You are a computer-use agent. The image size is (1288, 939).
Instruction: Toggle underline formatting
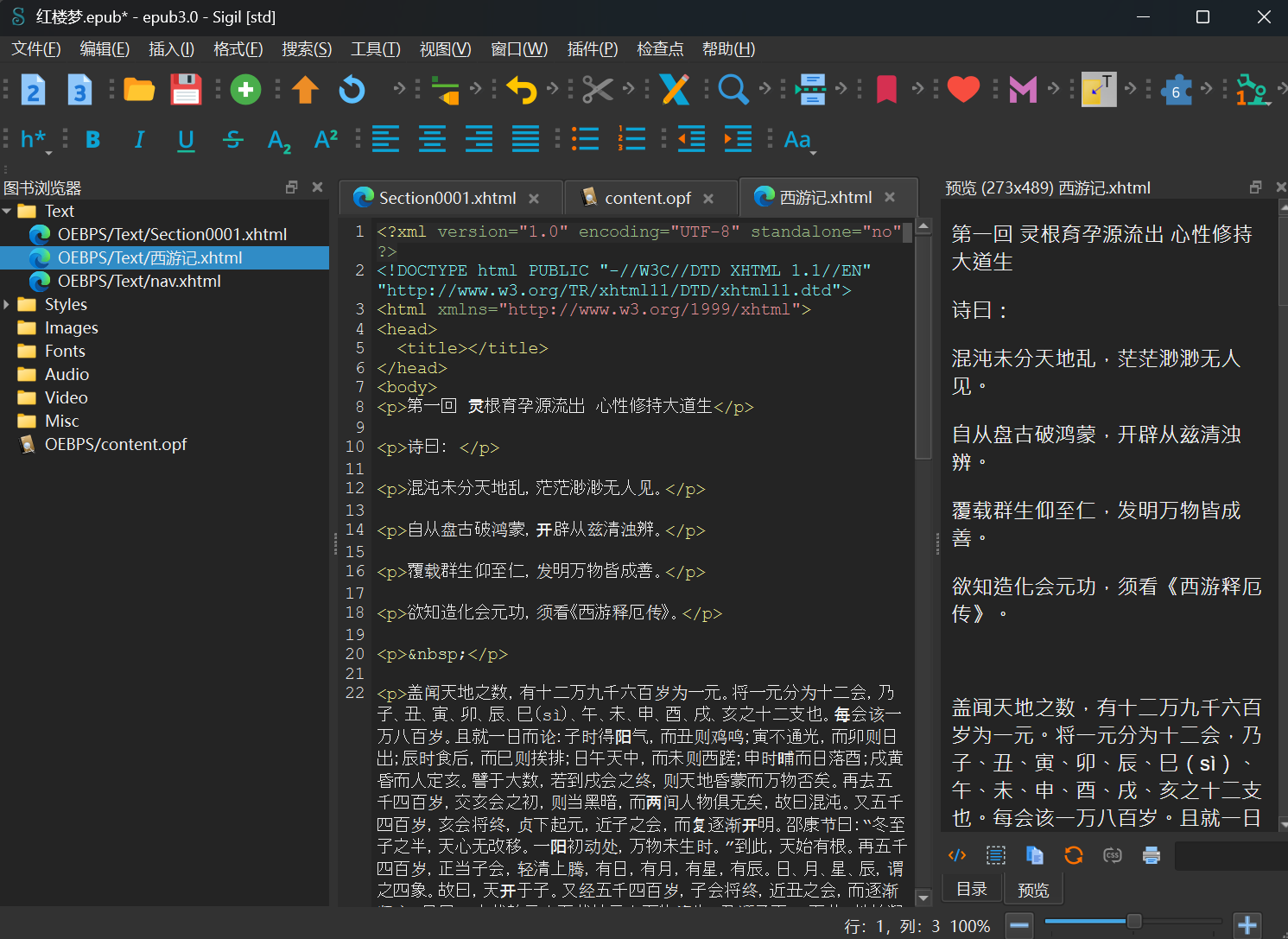click(x=186, y=140)
